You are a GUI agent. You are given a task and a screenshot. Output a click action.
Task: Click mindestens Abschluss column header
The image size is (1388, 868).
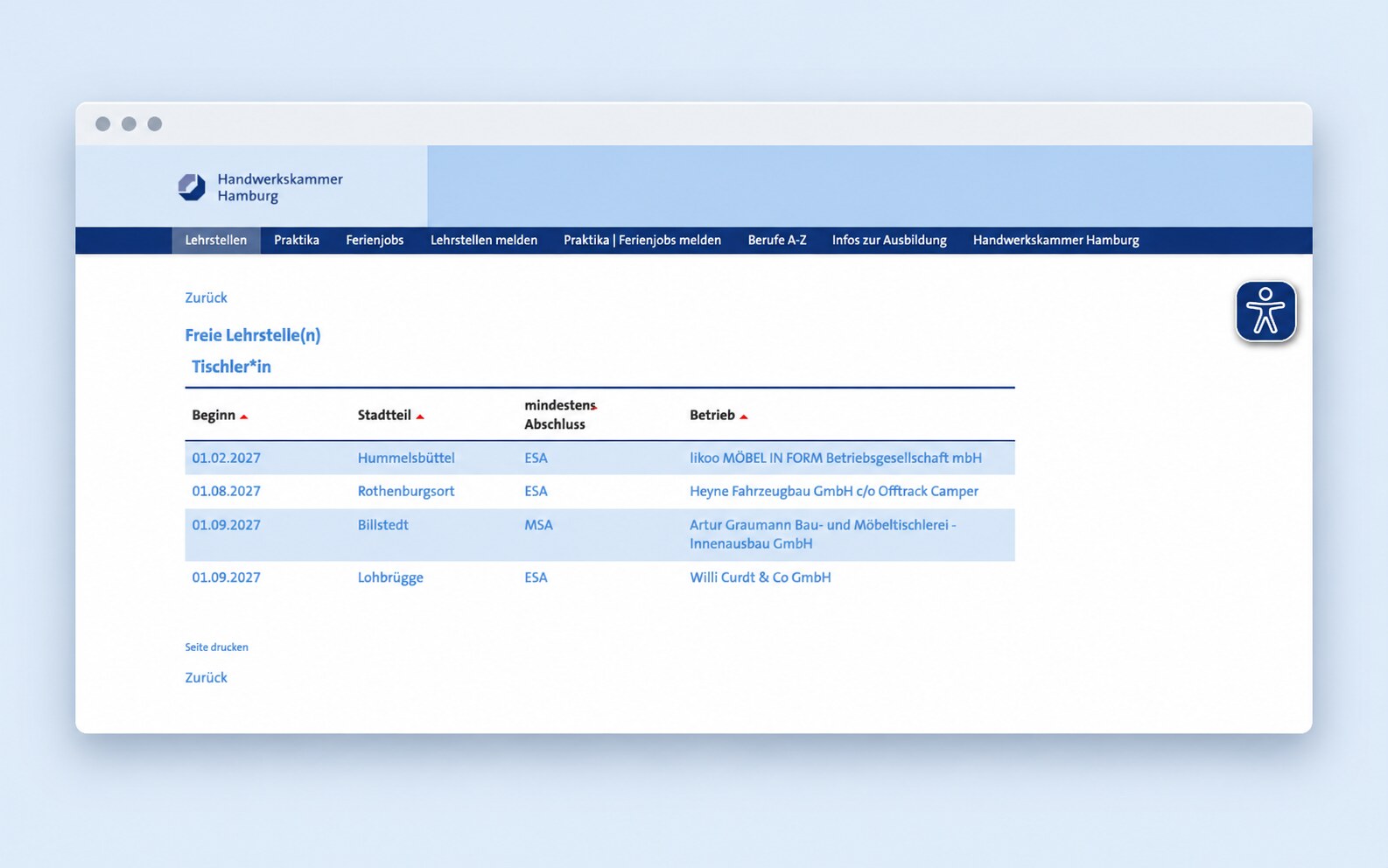point(559,415)
